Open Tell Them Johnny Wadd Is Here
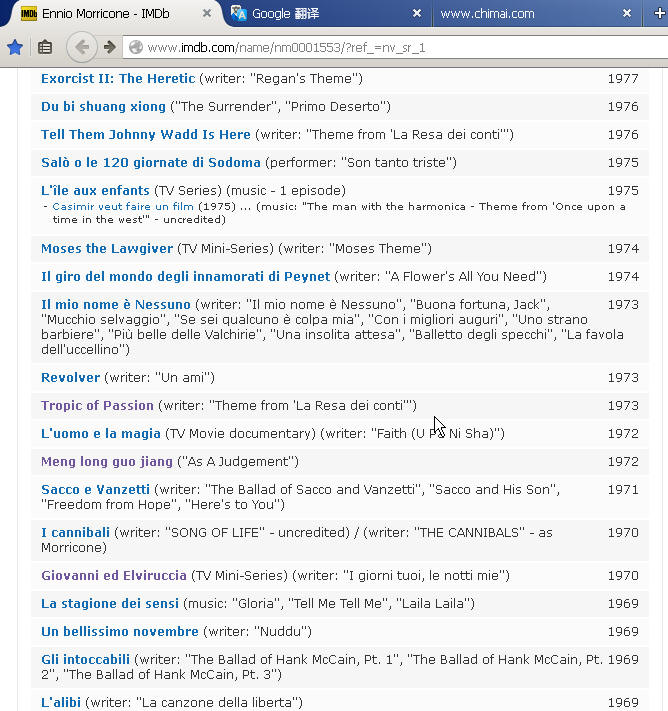Viewport: 668px width, 711px height. click(146, 135)
